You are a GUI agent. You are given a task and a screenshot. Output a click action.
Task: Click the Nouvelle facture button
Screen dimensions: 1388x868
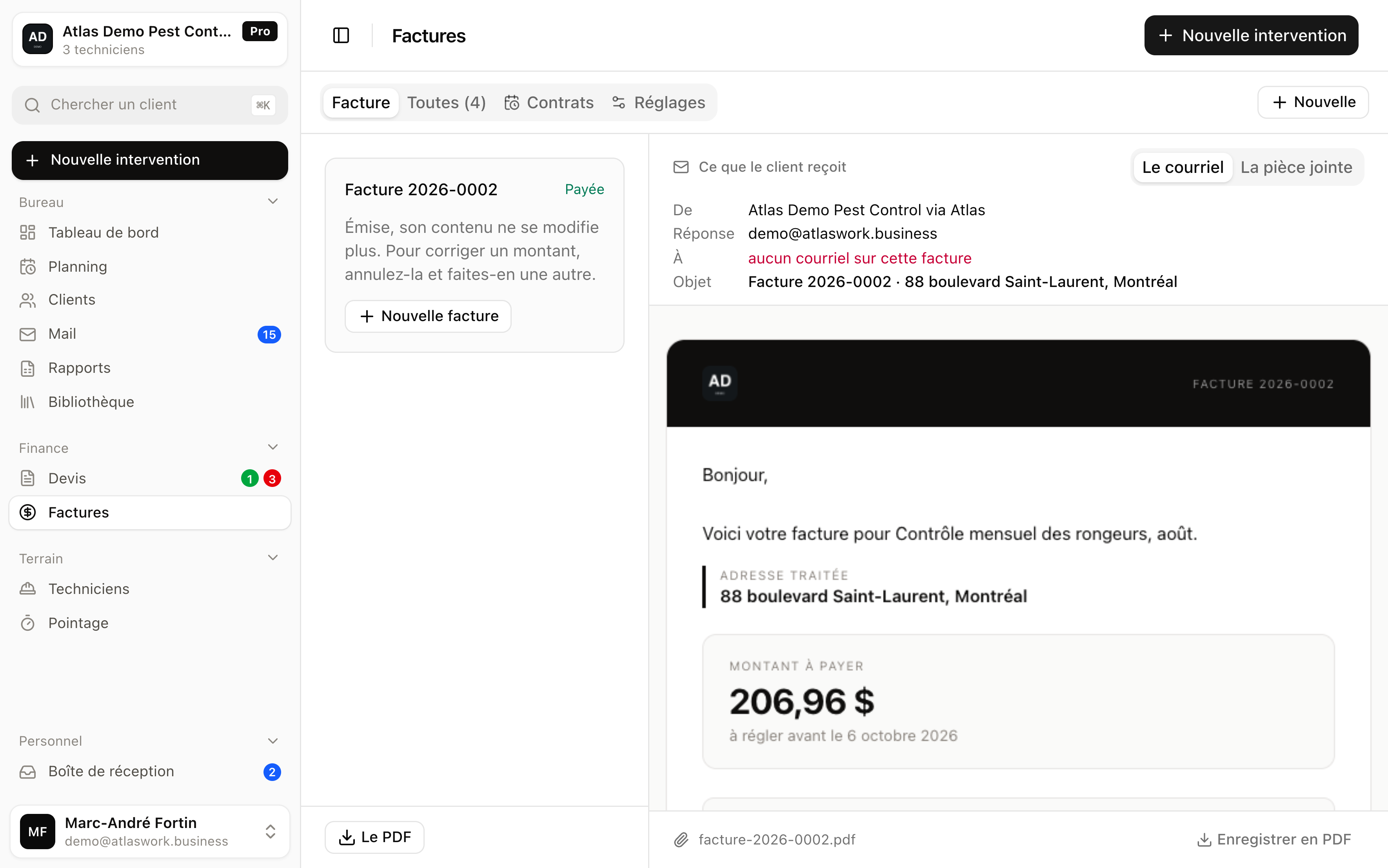pos(428,316)
